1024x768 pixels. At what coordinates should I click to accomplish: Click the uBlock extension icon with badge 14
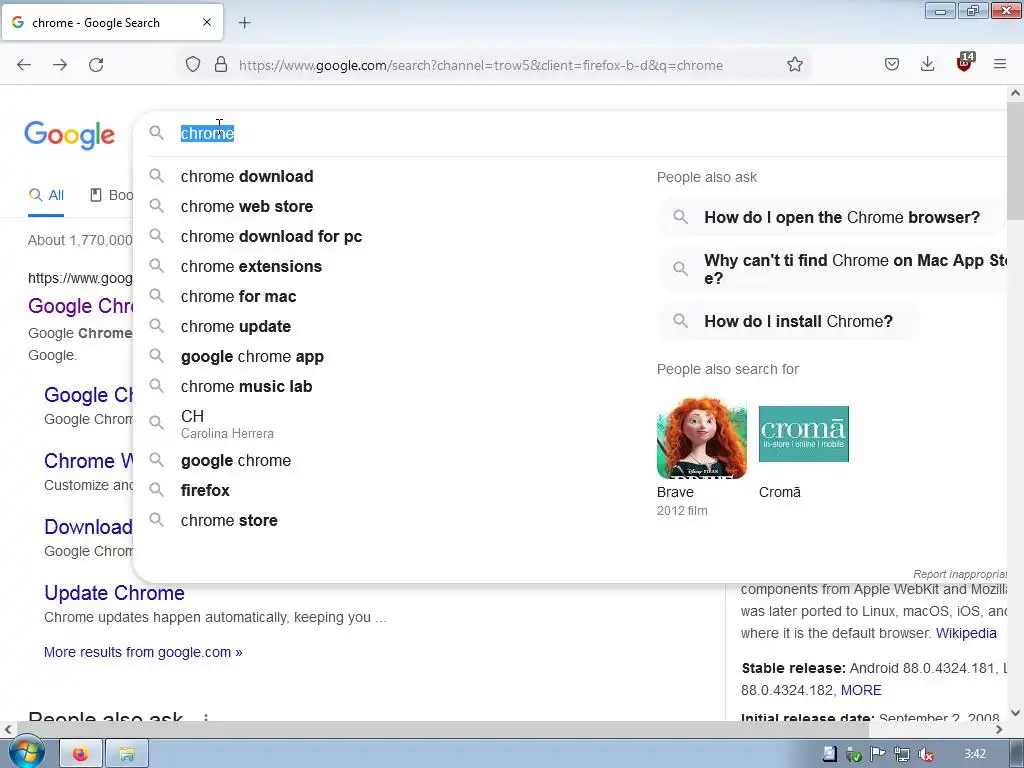[965, 63]
